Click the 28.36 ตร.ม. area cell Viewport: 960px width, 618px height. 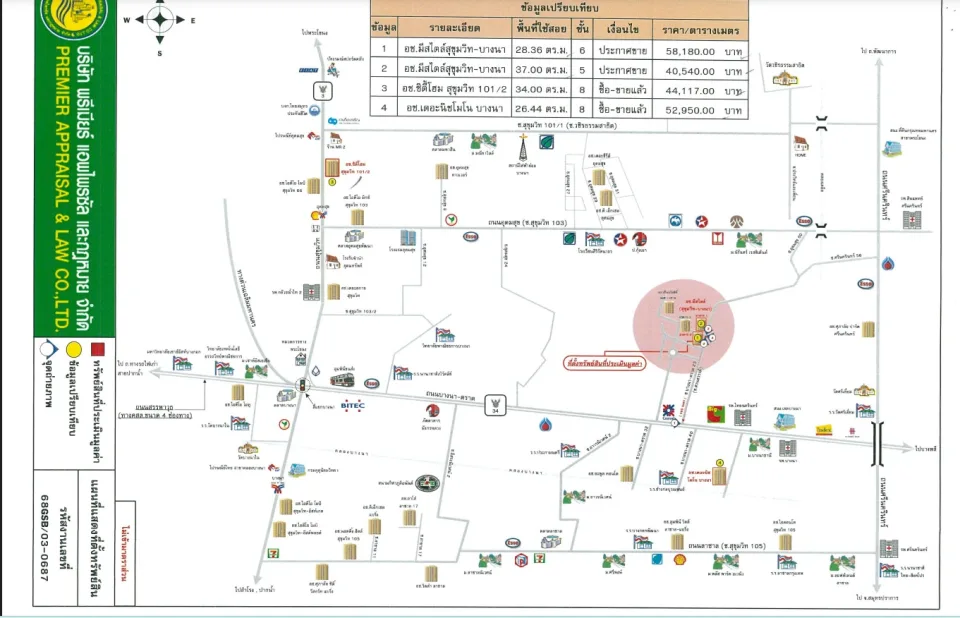click(541, 50)
